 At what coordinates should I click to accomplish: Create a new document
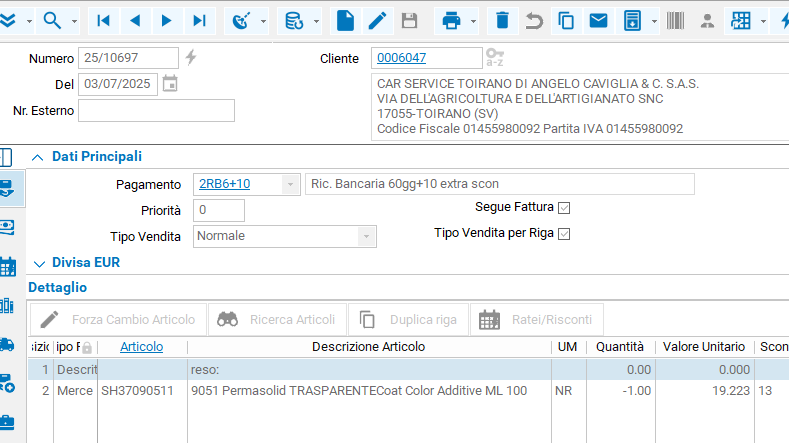pos(345,20)
